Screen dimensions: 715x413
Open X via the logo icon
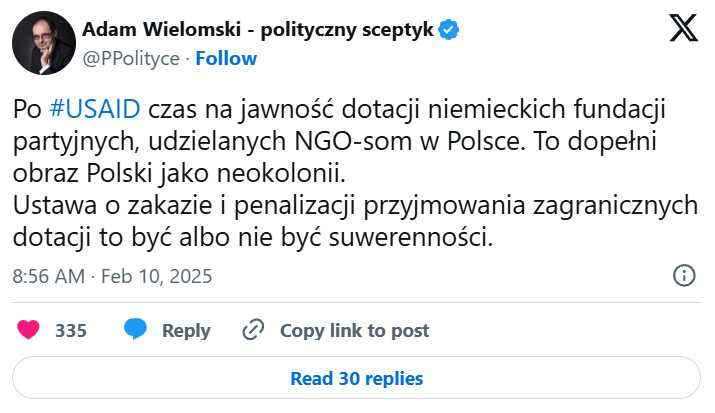(x=683, y=28)
